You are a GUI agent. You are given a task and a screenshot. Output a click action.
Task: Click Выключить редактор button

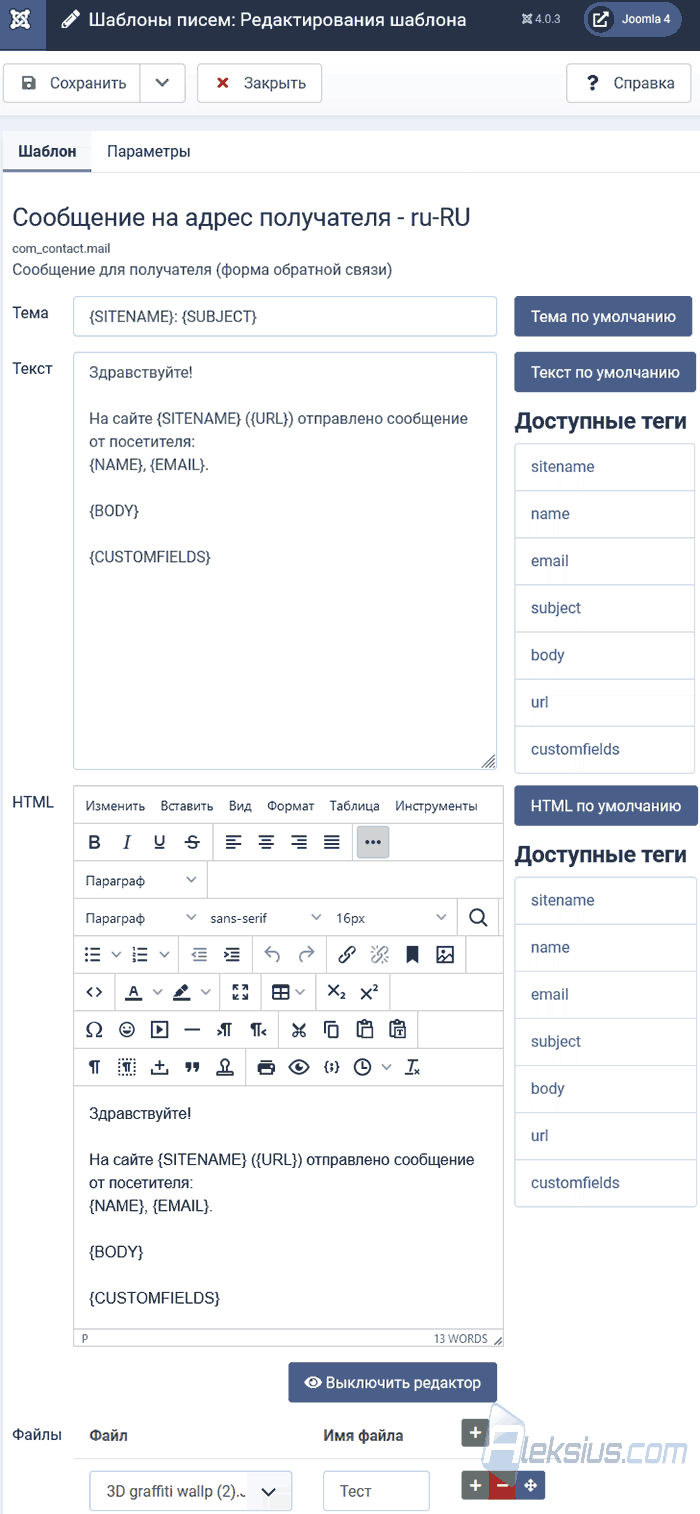(393, 1382)
